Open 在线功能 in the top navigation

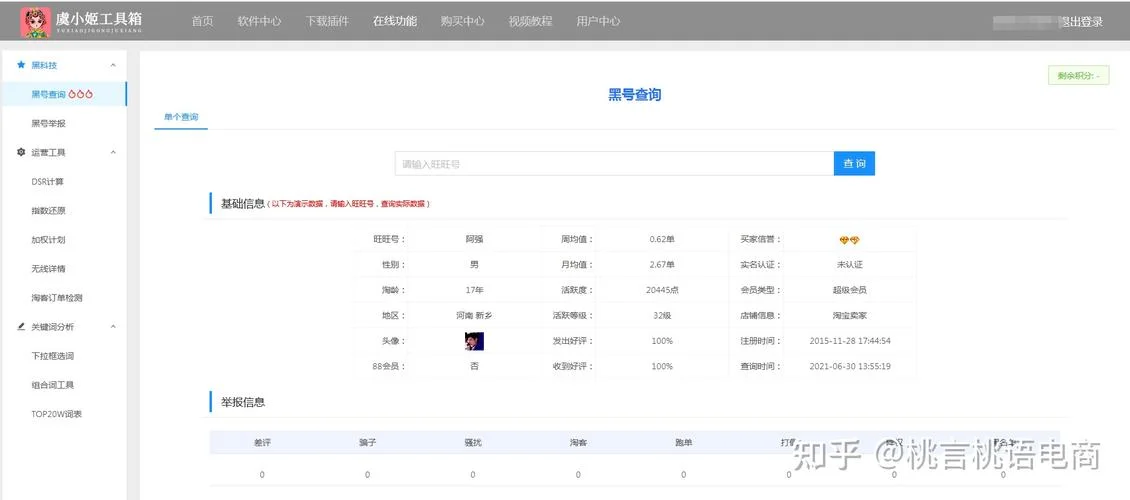point(395,21)
